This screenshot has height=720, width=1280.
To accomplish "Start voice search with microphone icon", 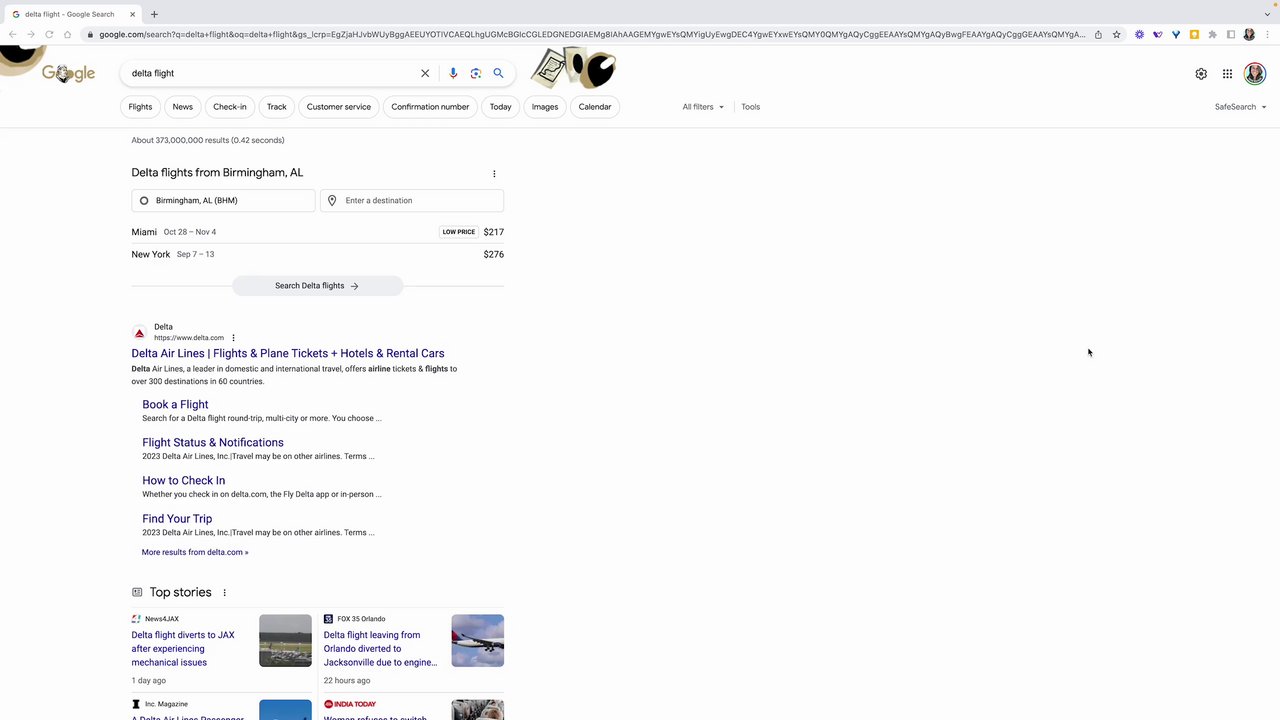I will point(453,73).
